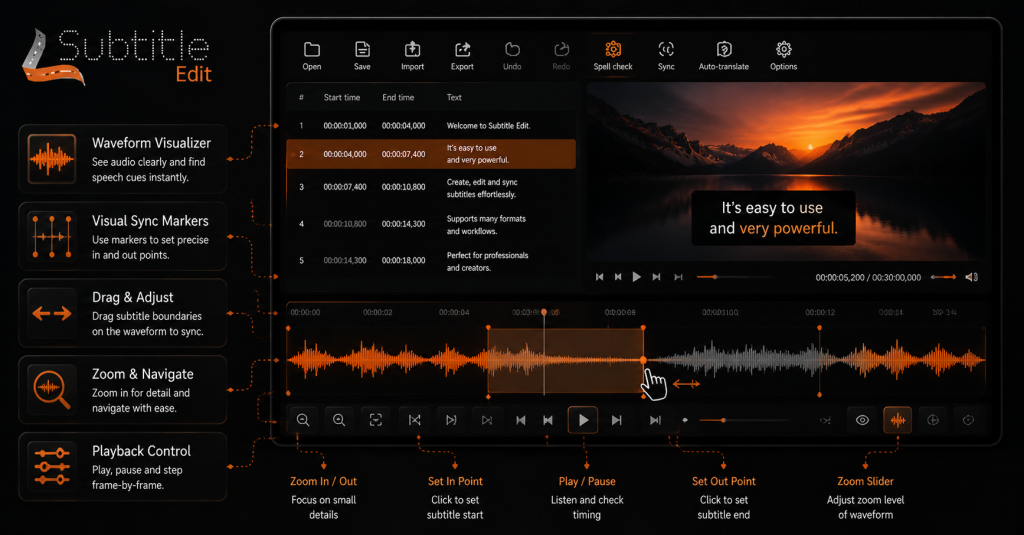Click the dimmed shuffle icon in the waveform toolbar
This screenshot has height=535, width=1024.
click(x=825, y=421)
